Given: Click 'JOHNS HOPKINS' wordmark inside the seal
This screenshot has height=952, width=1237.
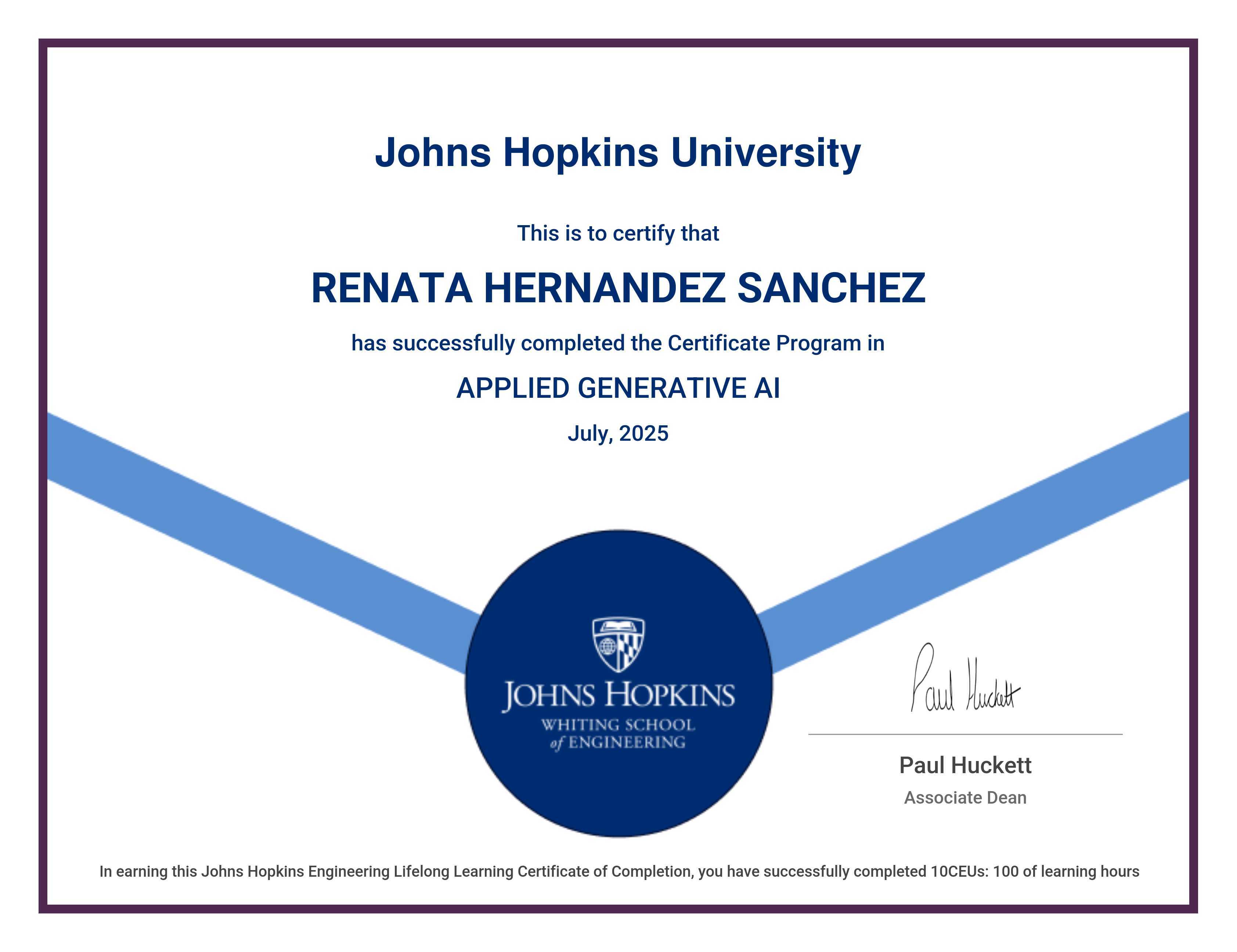Looking at the screenshot, I should [x=618, y=696].
